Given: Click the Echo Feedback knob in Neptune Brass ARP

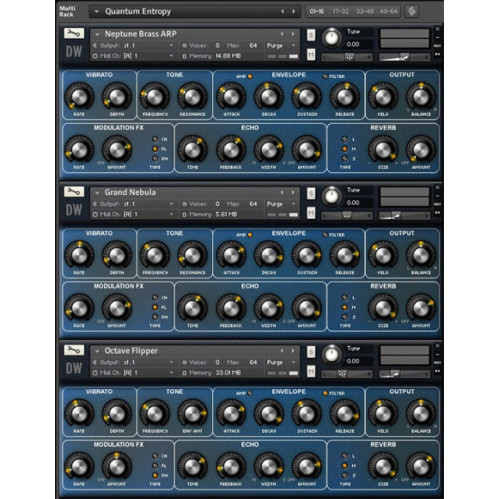Looking at the screenshot, I should click(x=231, y=150).
